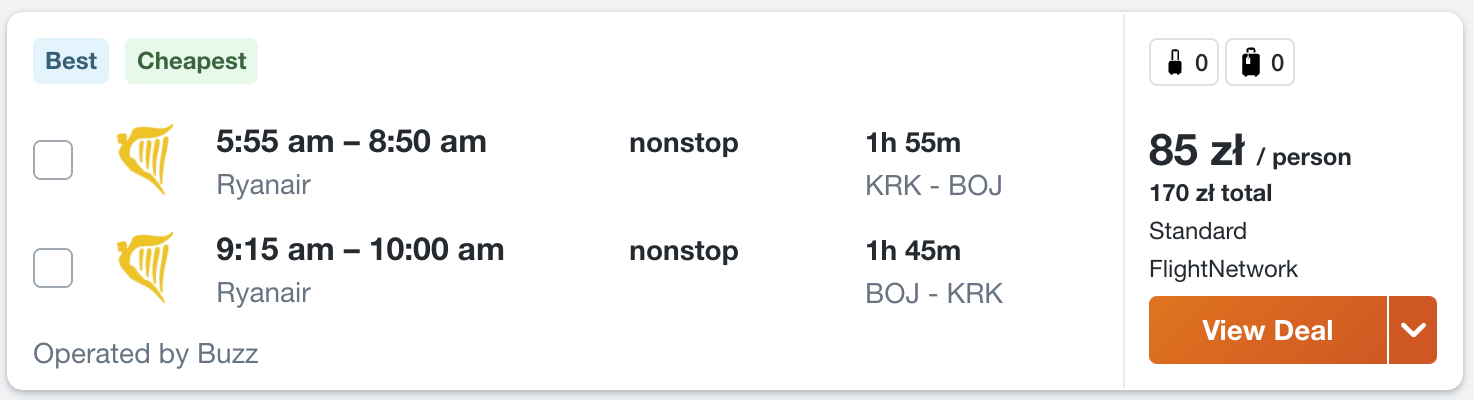
Task: Click the 9:15 am – 10:00 am flight time
Action: click(x=360, y=249)
